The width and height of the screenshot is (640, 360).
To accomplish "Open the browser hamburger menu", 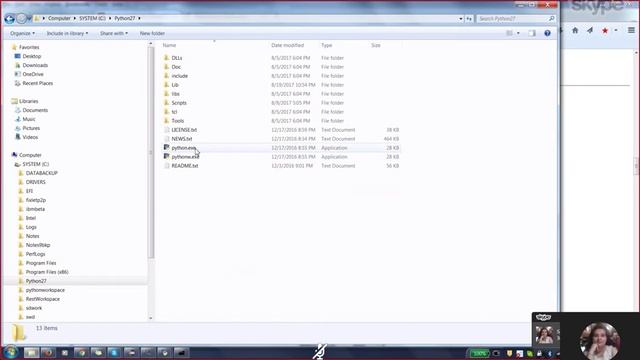I will [631, 30].
